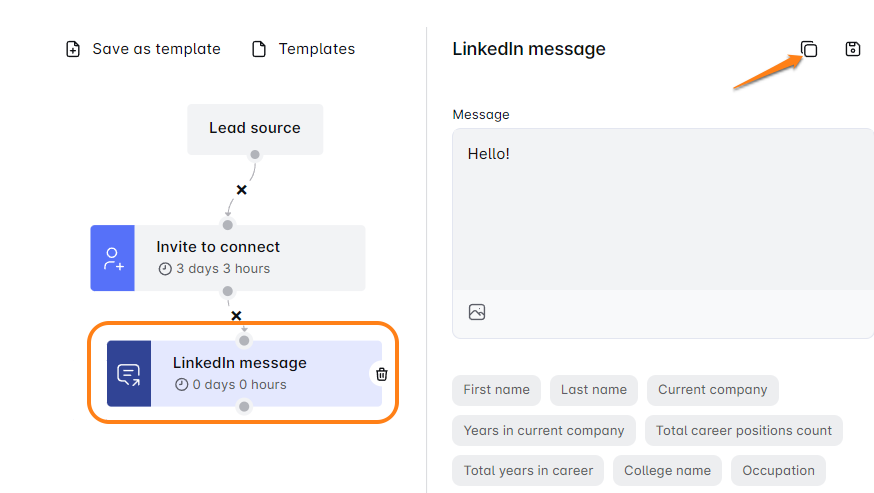Click the Templates document icon
The width and height of the screenshot is (874, 493).
pos(259,49)
